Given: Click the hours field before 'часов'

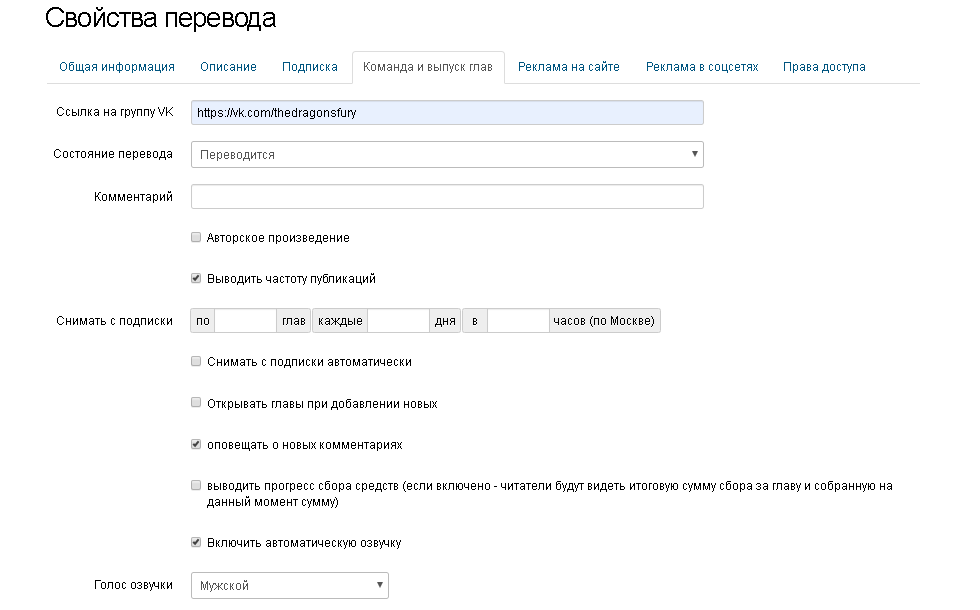Looking at the screenshot, I should 518,321.
